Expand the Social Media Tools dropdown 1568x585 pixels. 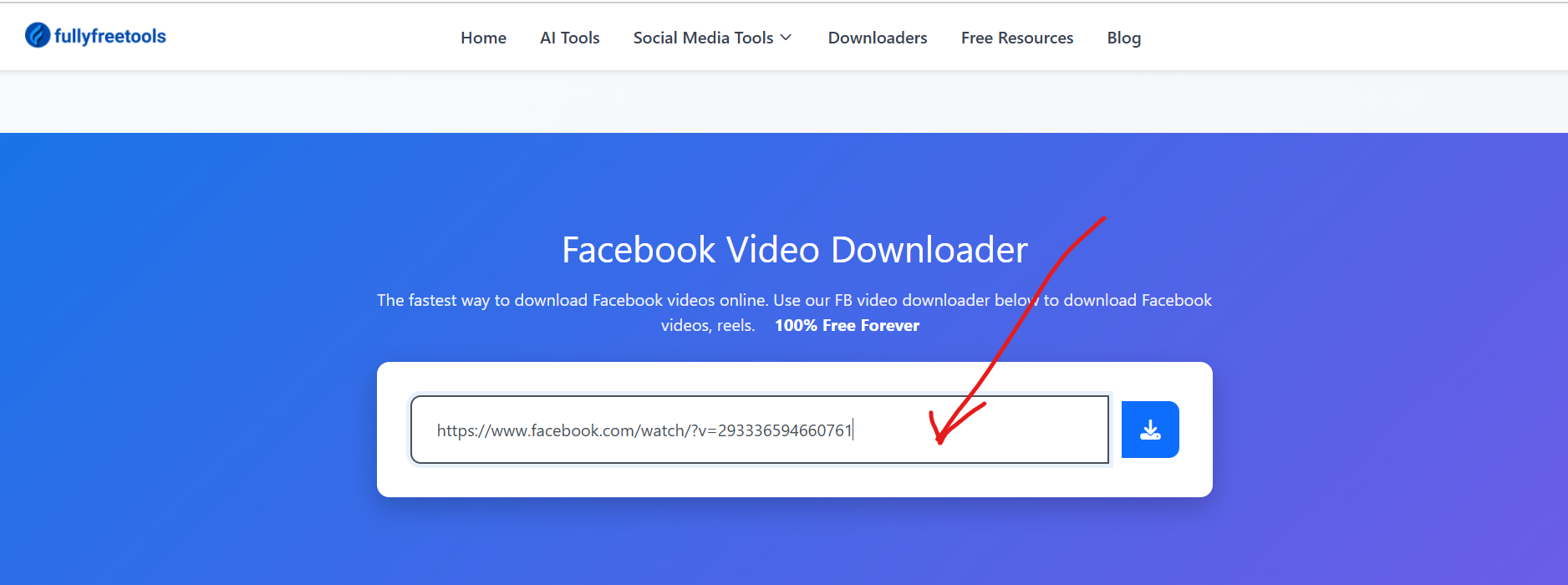tap(713, 38)
